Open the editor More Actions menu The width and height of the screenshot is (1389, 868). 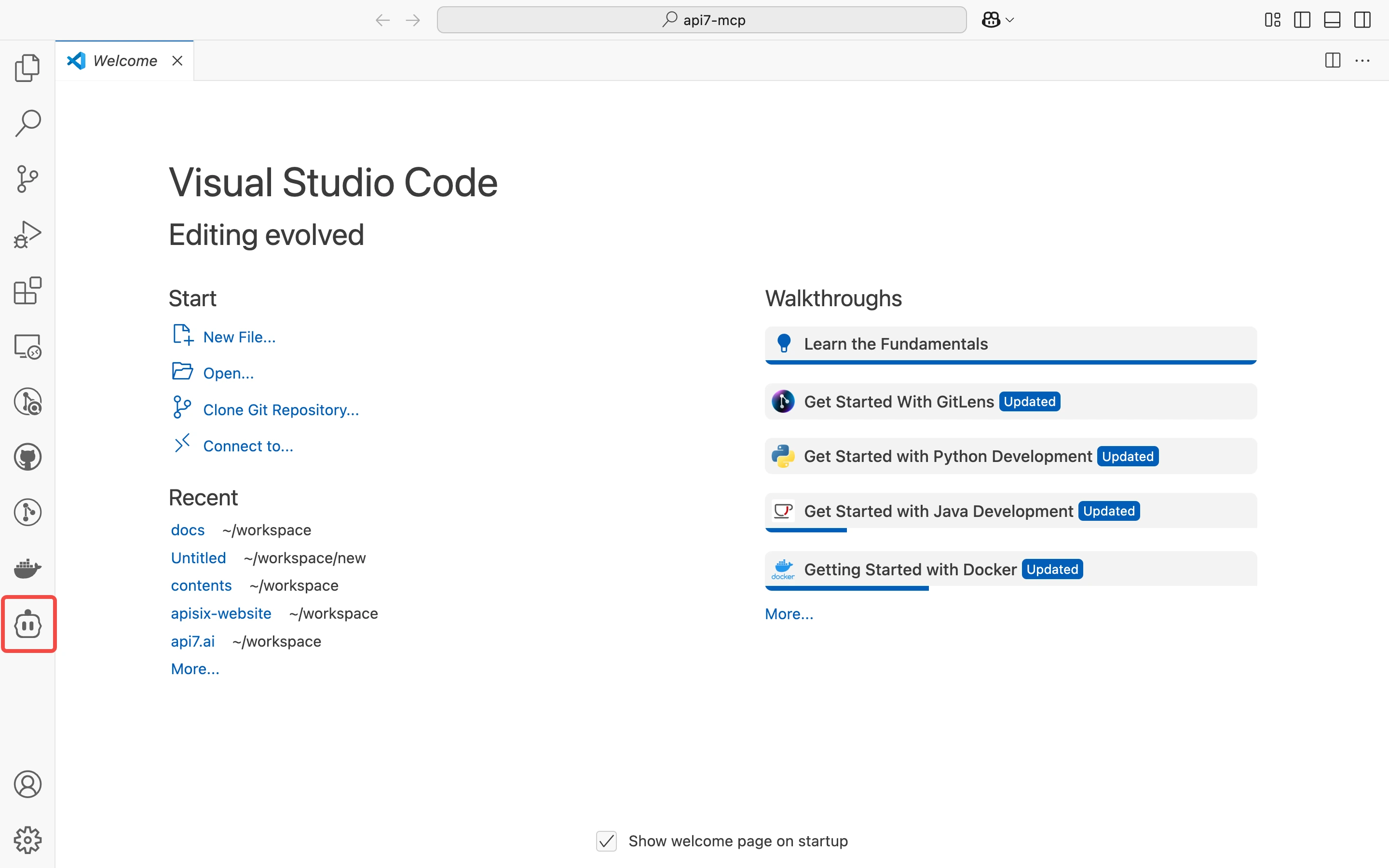click(1362, 60)
